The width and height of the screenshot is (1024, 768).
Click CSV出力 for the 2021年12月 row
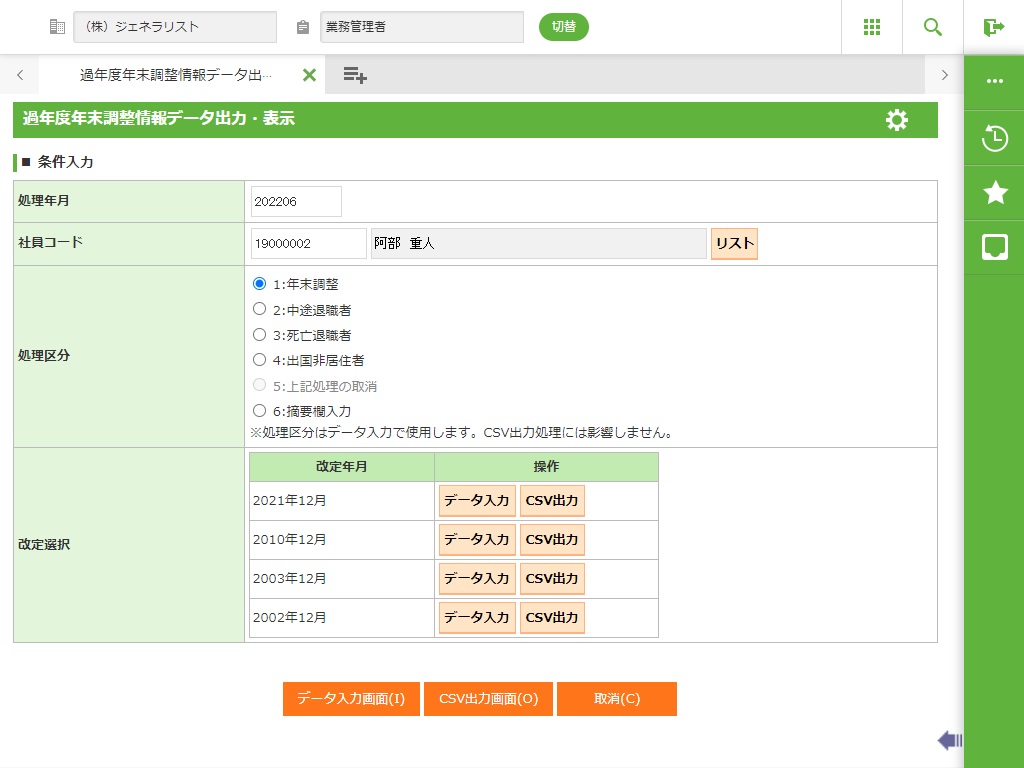point(552,501)
